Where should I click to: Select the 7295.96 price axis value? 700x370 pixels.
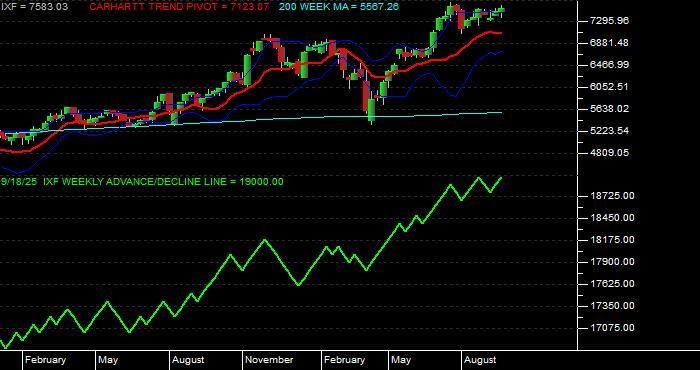(x=609, y=21)
